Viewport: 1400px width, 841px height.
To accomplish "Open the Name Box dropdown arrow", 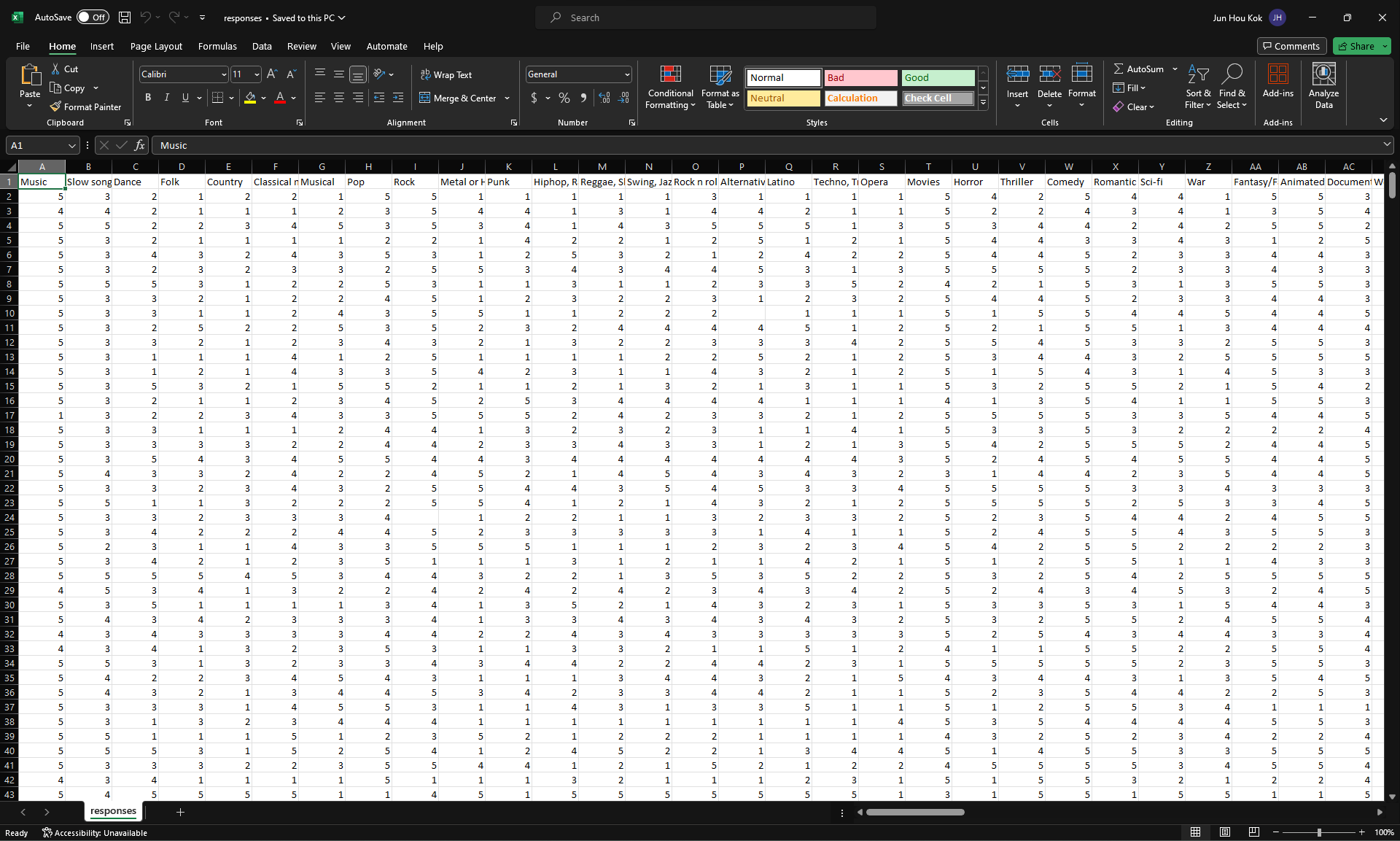I will 71,145.
